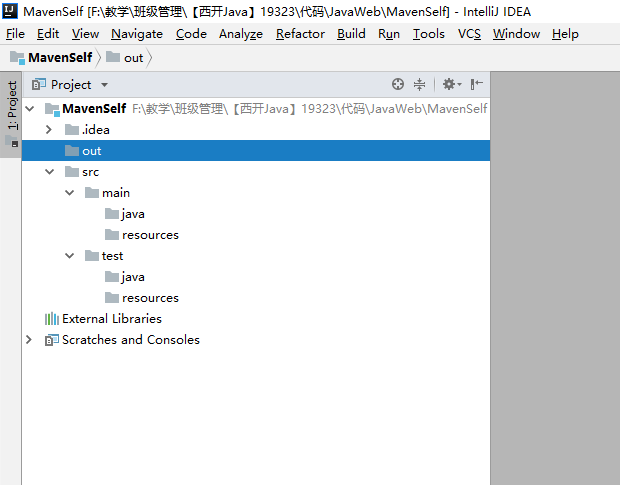This screenshot has width=620, height=485.
Task: Open the Refactor menu
Action: [300, 34]
